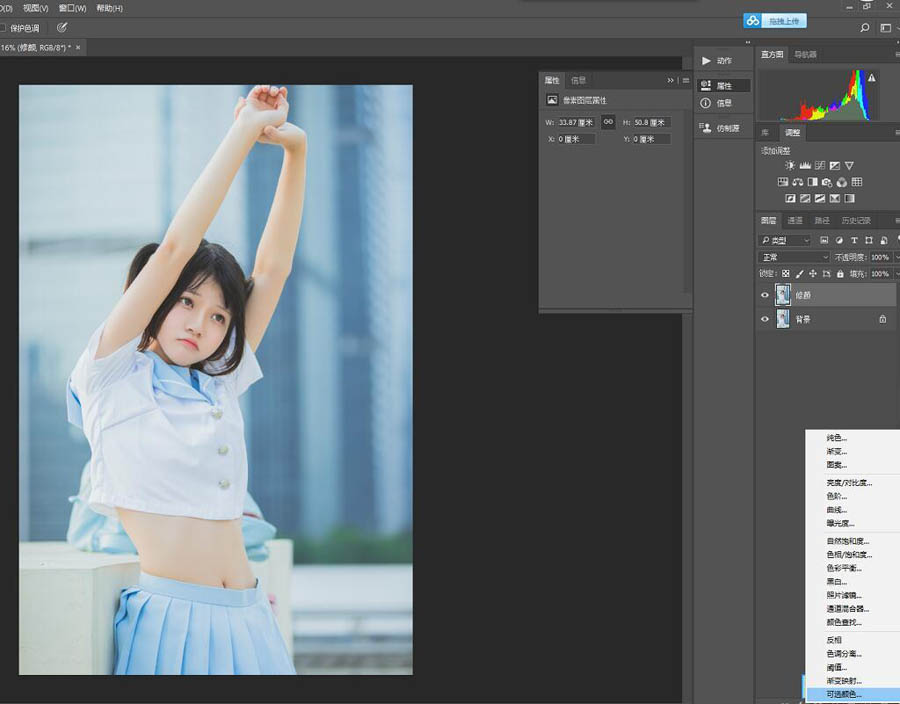Open the blend mode dropdown (正常)
This screenshot has width=900, height=704.
point(795,257)
